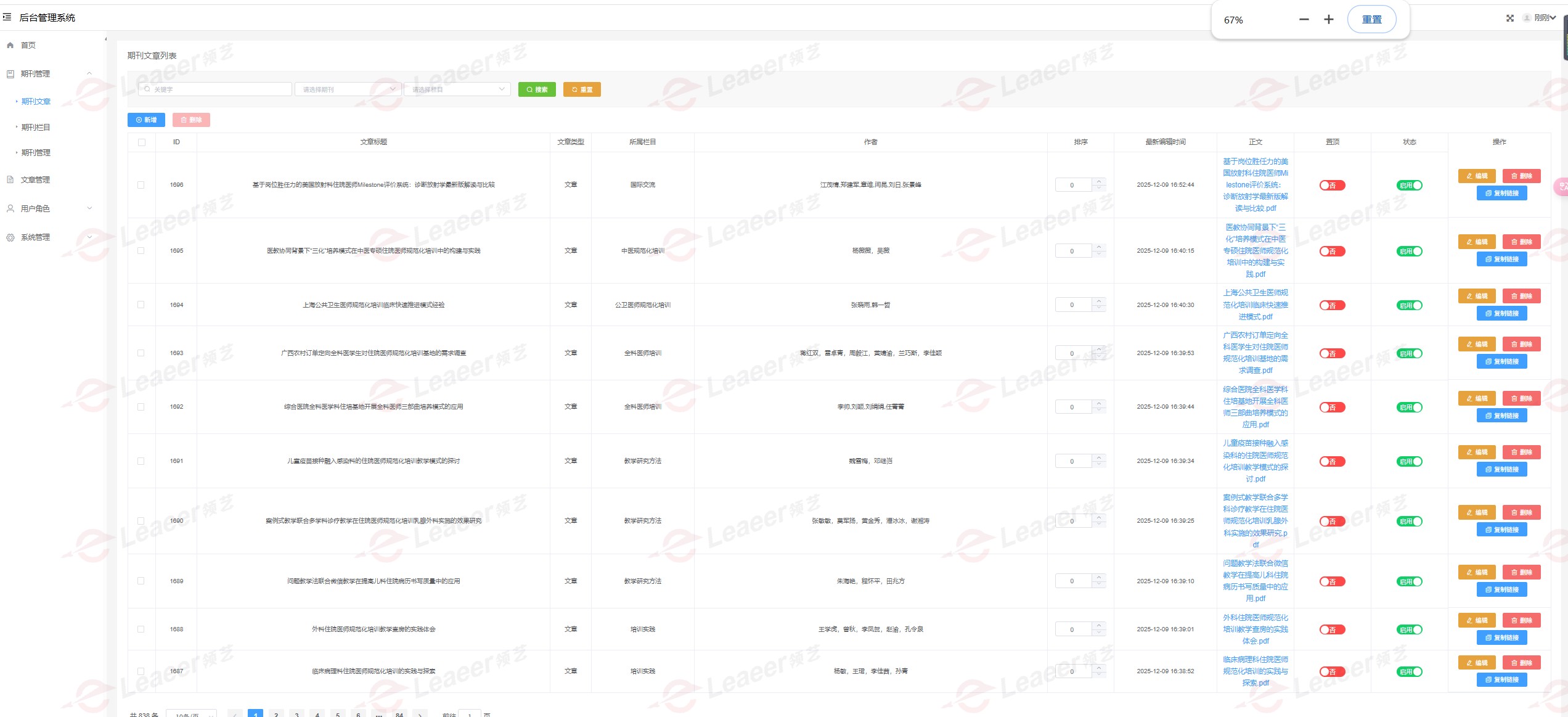The width and height of the screenshot is (1568, 717).
Task: Click zoom in plus icon
Action: [x=1328, y=20]
